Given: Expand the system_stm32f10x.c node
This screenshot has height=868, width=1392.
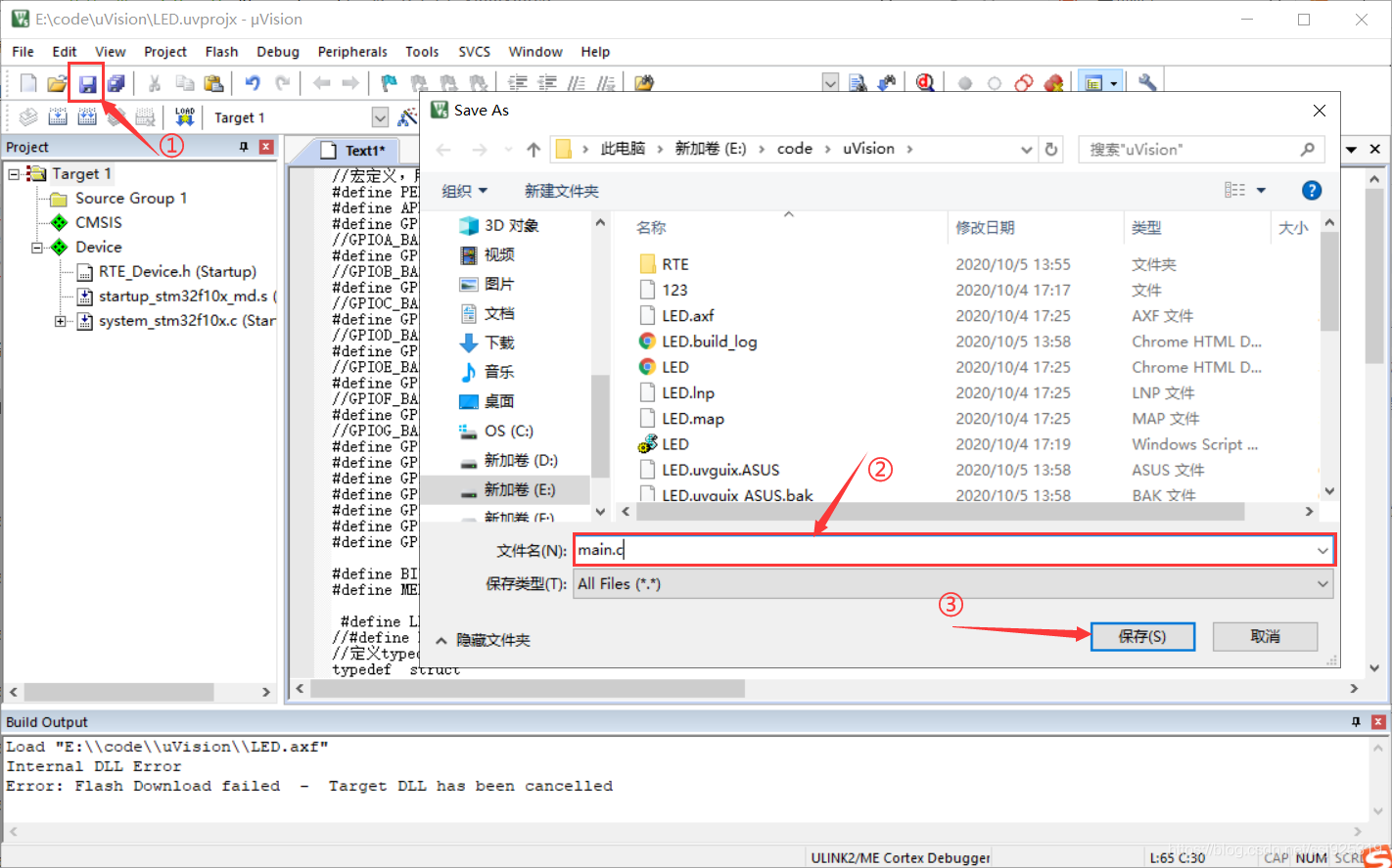Looking at the screenshot, I should tap(61, 321).
